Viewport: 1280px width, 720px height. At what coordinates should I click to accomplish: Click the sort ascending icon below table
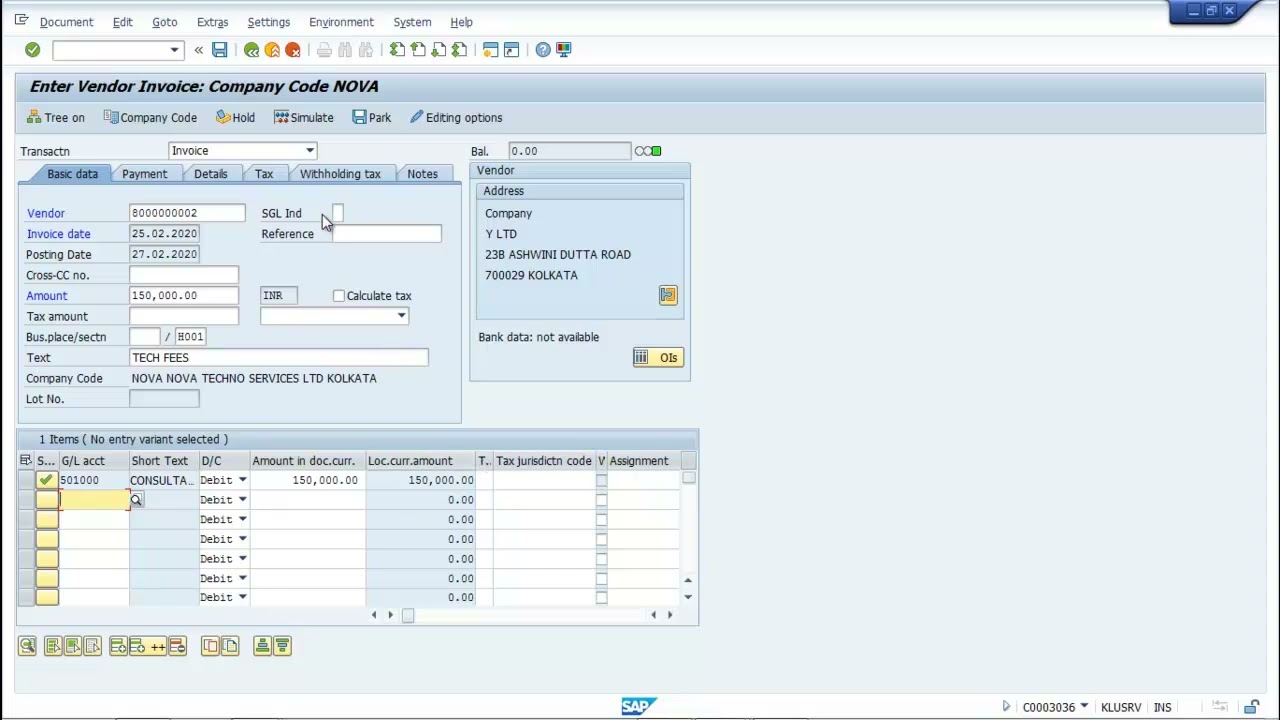click(x=262, y=647)
